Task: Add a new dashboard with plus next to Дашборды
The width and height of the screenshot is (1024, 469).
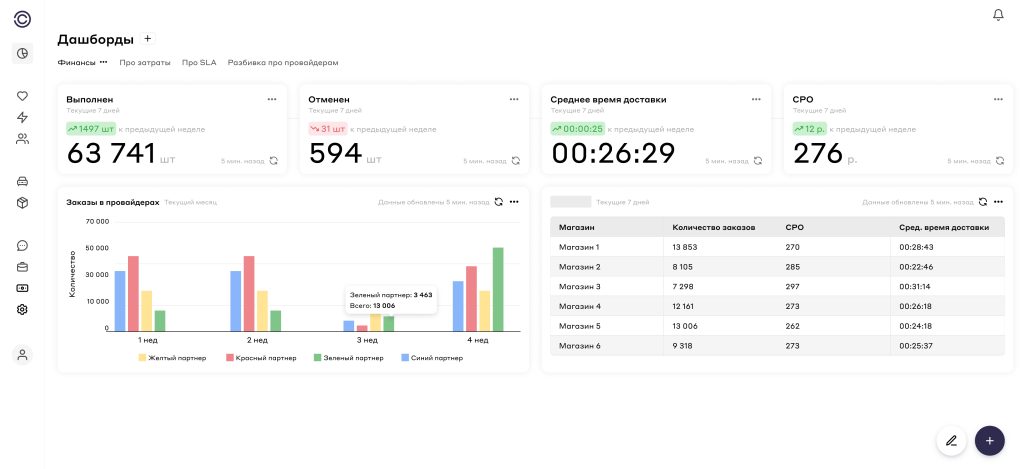Action: [x=148, y=39]
